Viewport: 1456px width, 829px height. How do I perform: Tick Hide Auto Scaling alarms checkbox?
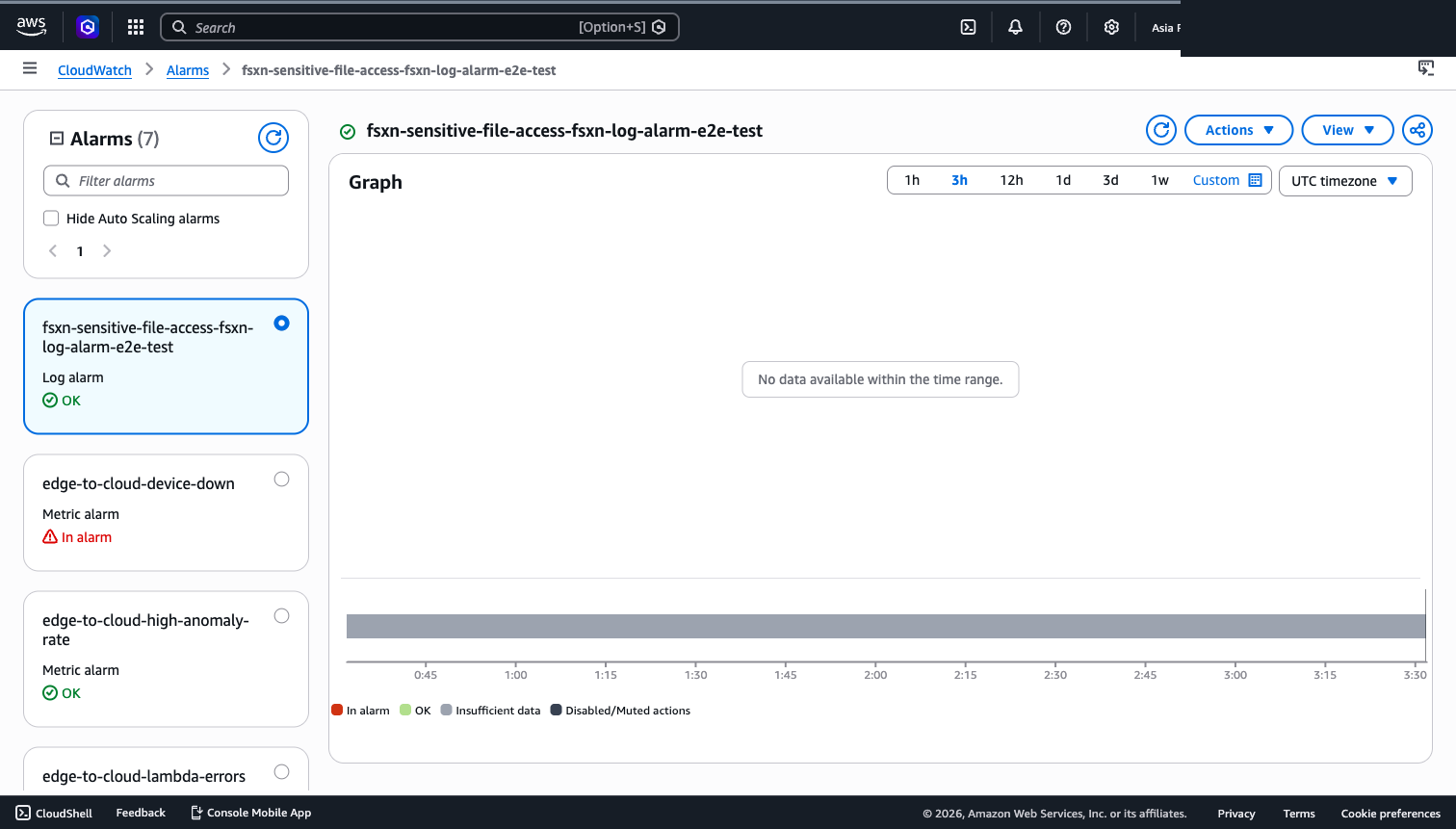pyautogui.click(x=51, y=219)
